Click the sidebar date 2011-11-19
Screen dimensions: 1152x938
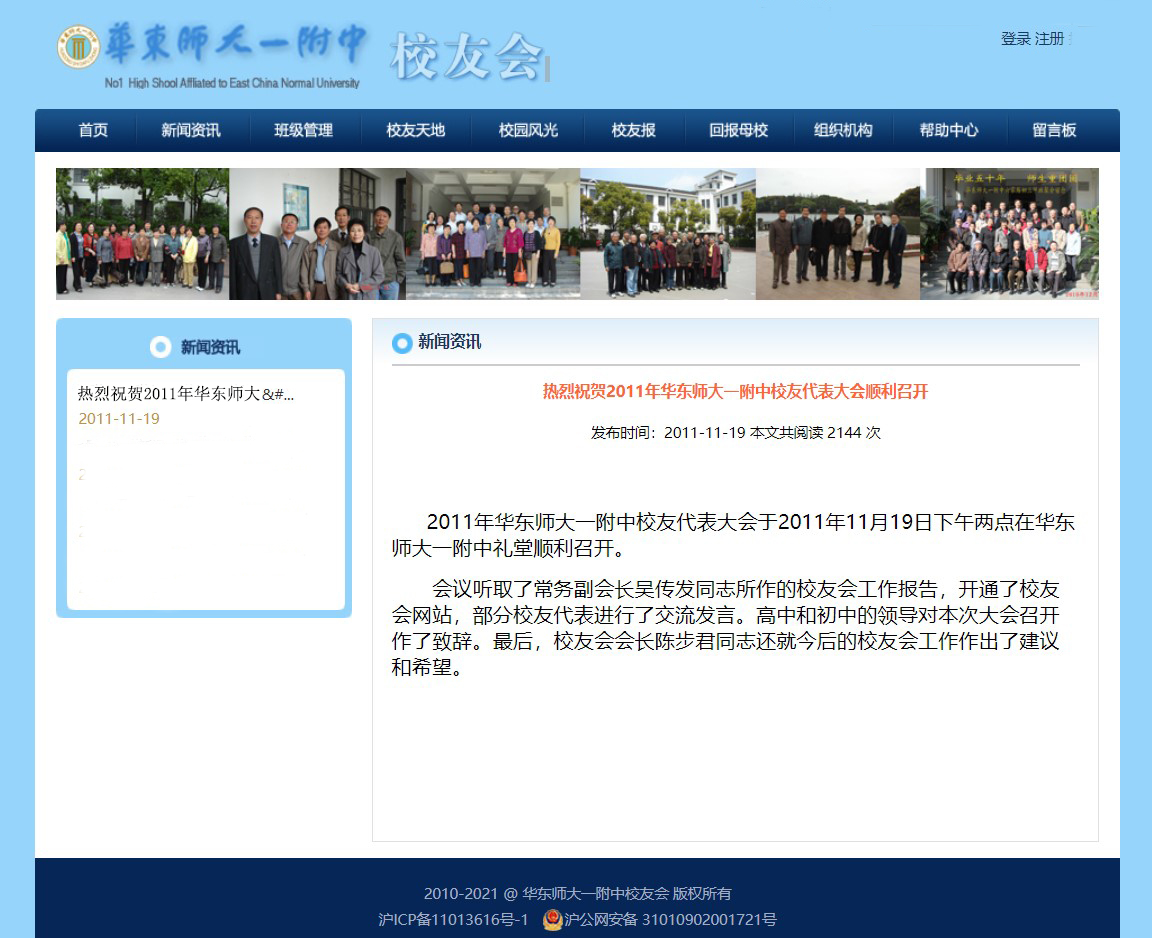tap(119, 419)
